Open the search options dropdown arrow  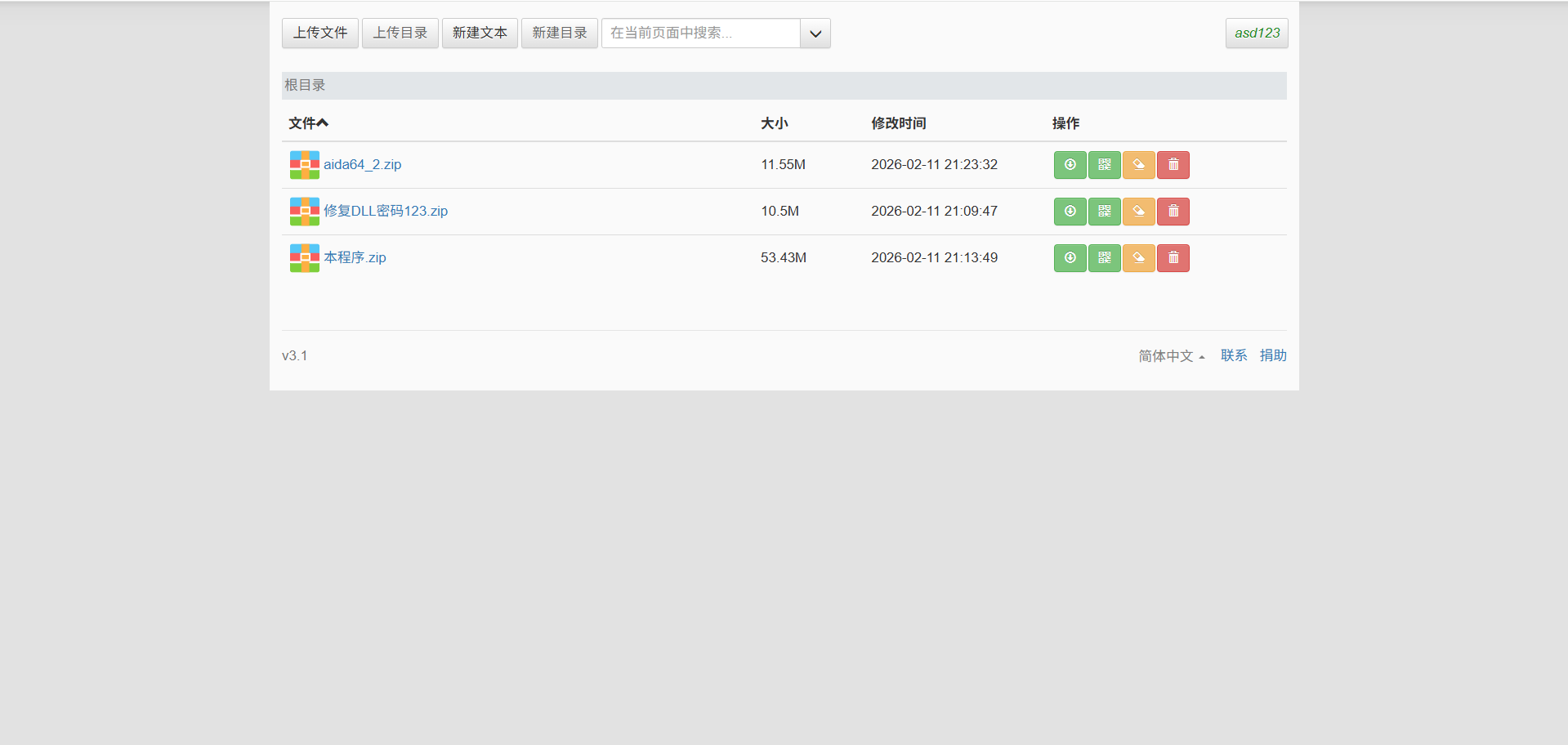[815, 33]
